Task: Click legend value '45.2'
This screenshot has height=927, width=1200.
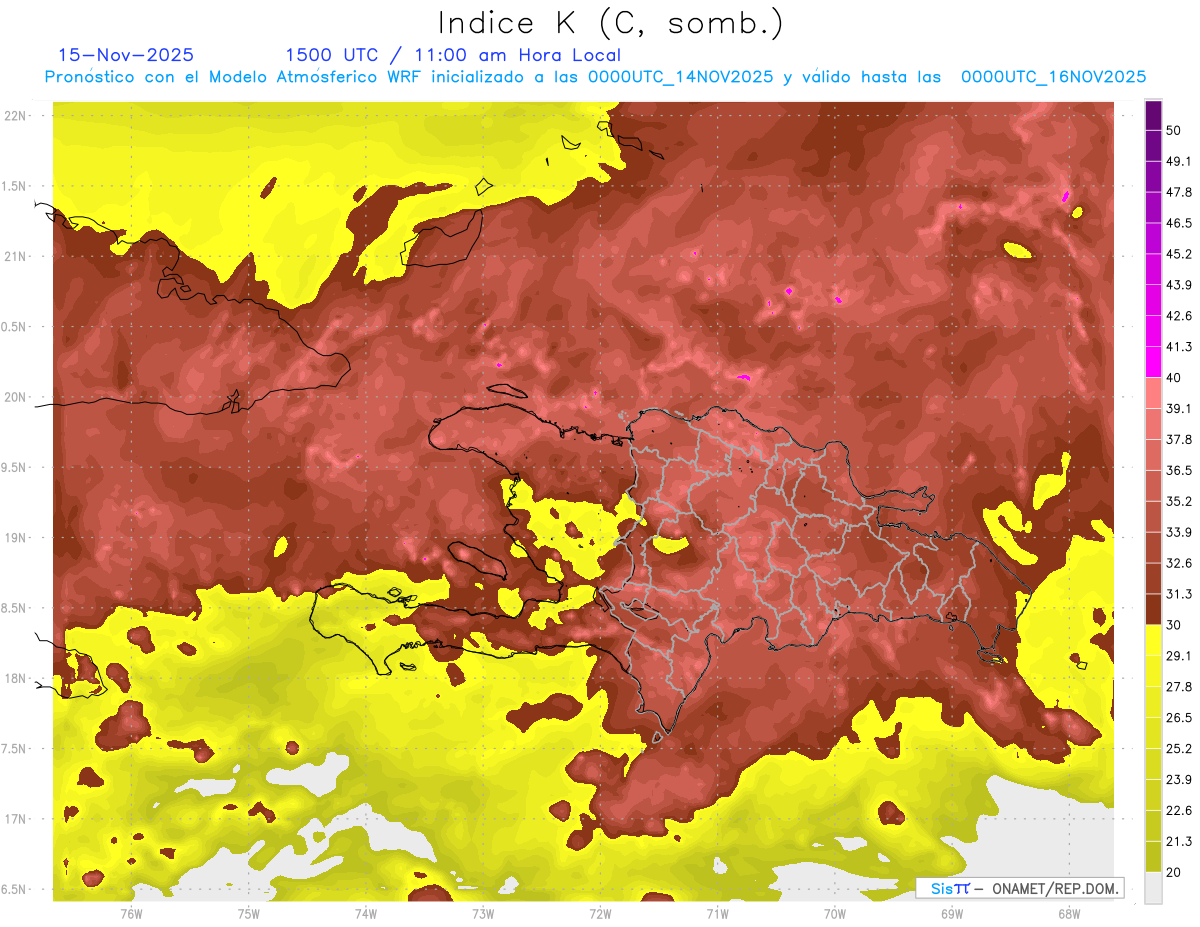Action: [1179, 254]
